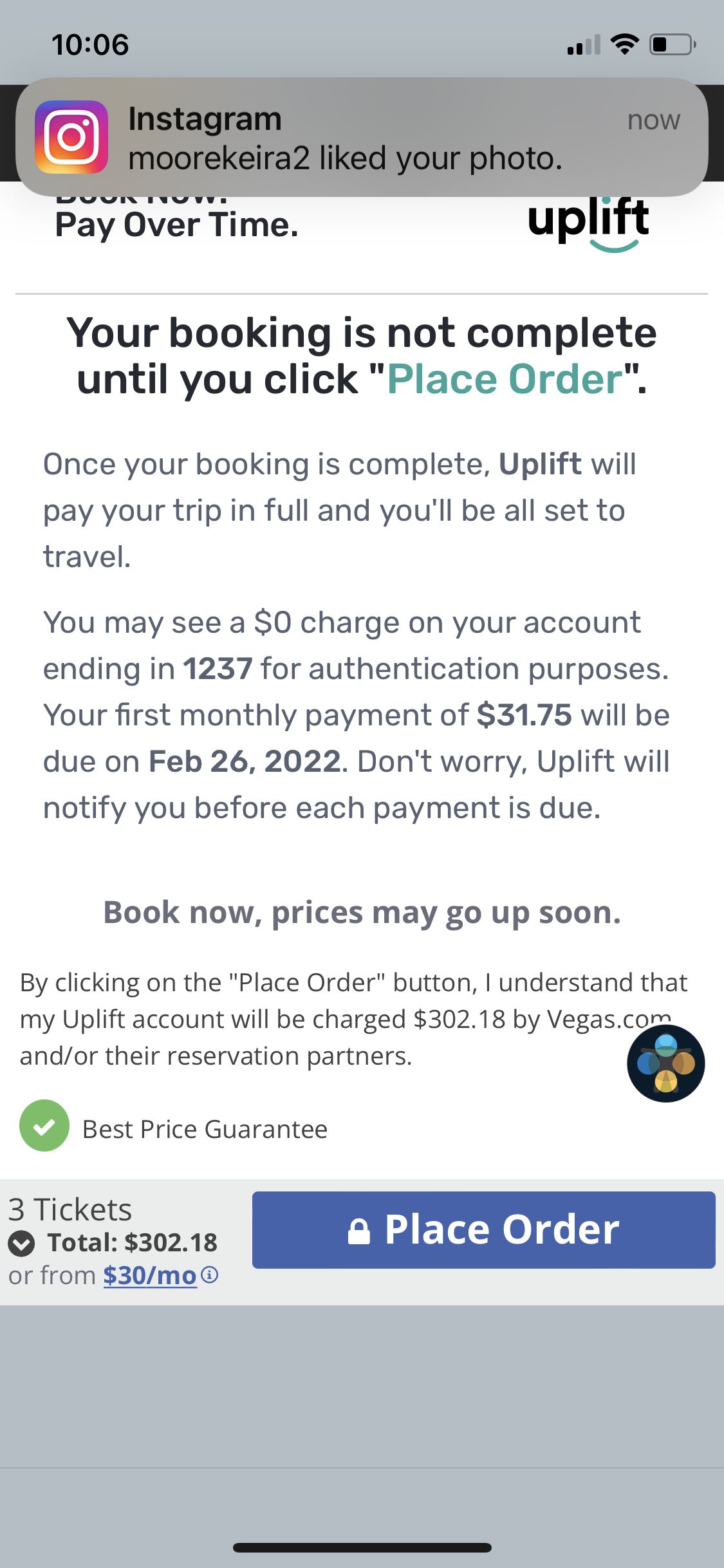Tap the Uplift logo

click(x=588, y=224)
